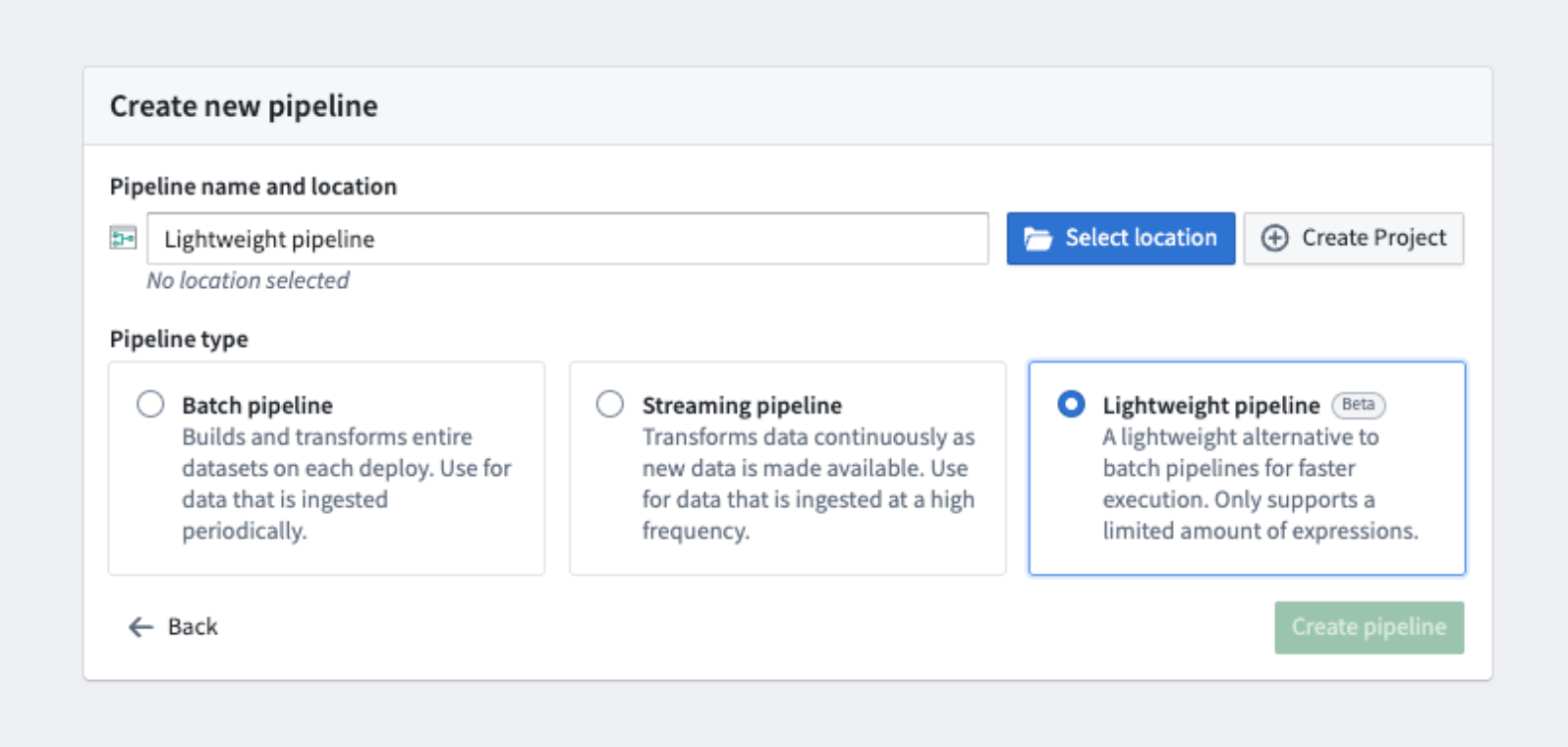Select the Lightweight pipeline radio button

coord(1071,404)
